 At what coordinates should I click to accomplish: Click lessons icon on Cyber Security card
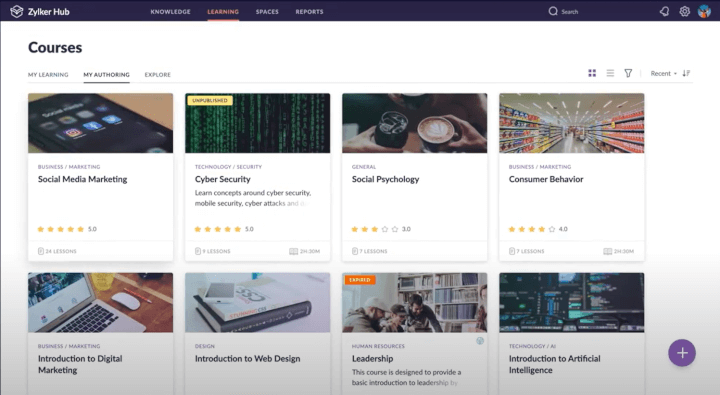point(198,251)
